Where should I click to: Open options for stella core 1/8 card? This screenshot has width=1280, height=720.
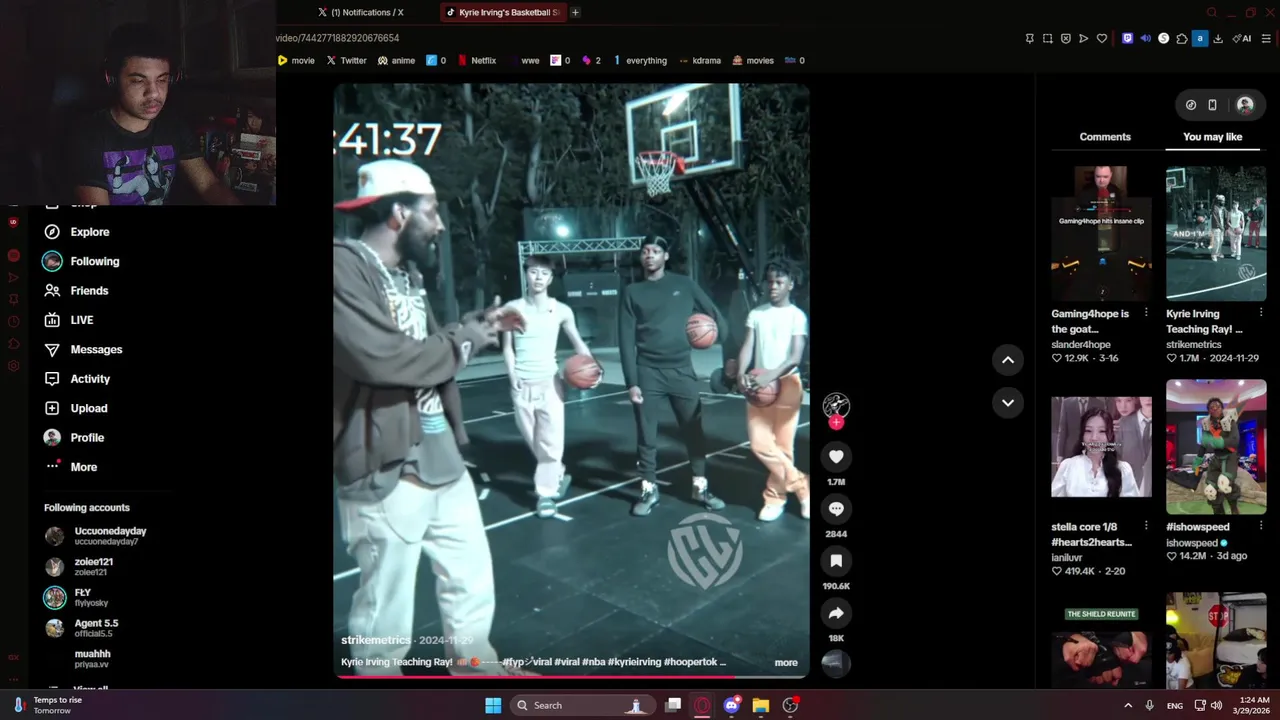[x=1146, y=526]
